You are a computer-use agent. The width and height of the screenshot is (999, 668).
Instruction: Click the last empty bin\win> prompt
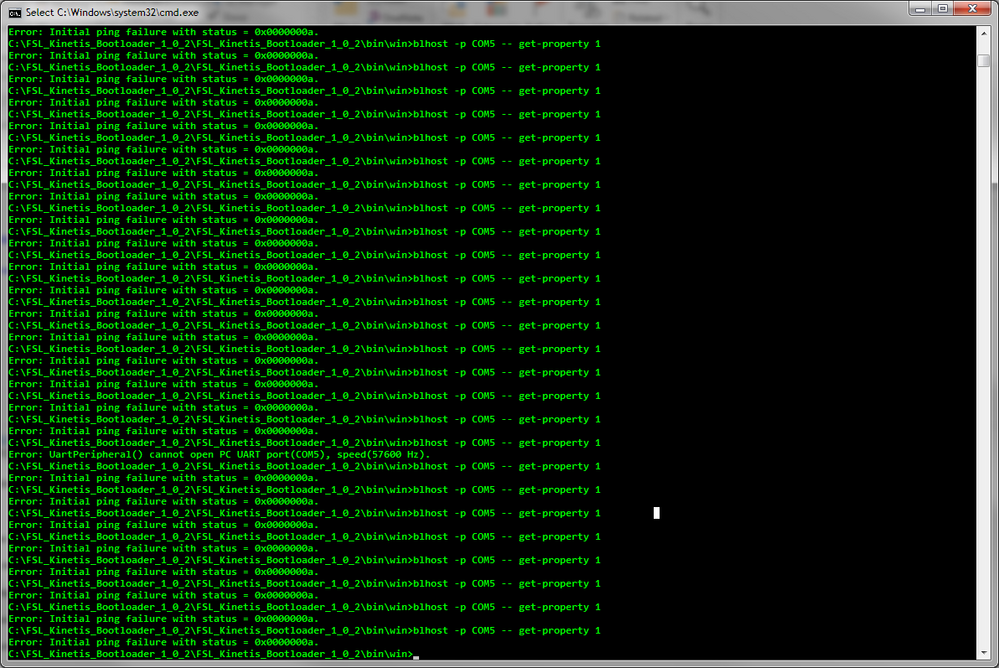click(x=210, y=654)
